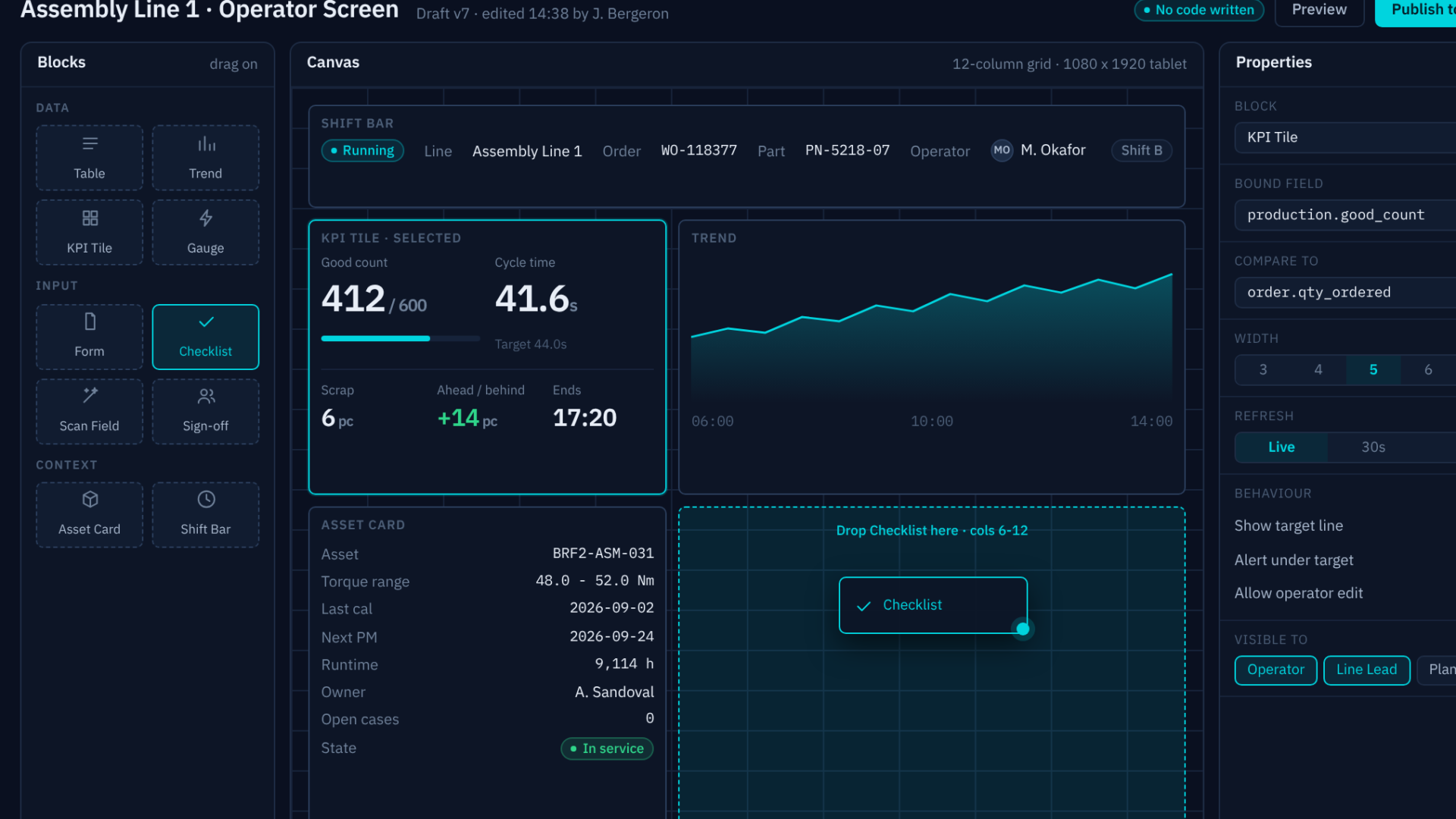Set width to 3 columns
1456x819 pixels.
click(x=1263, y=370)
